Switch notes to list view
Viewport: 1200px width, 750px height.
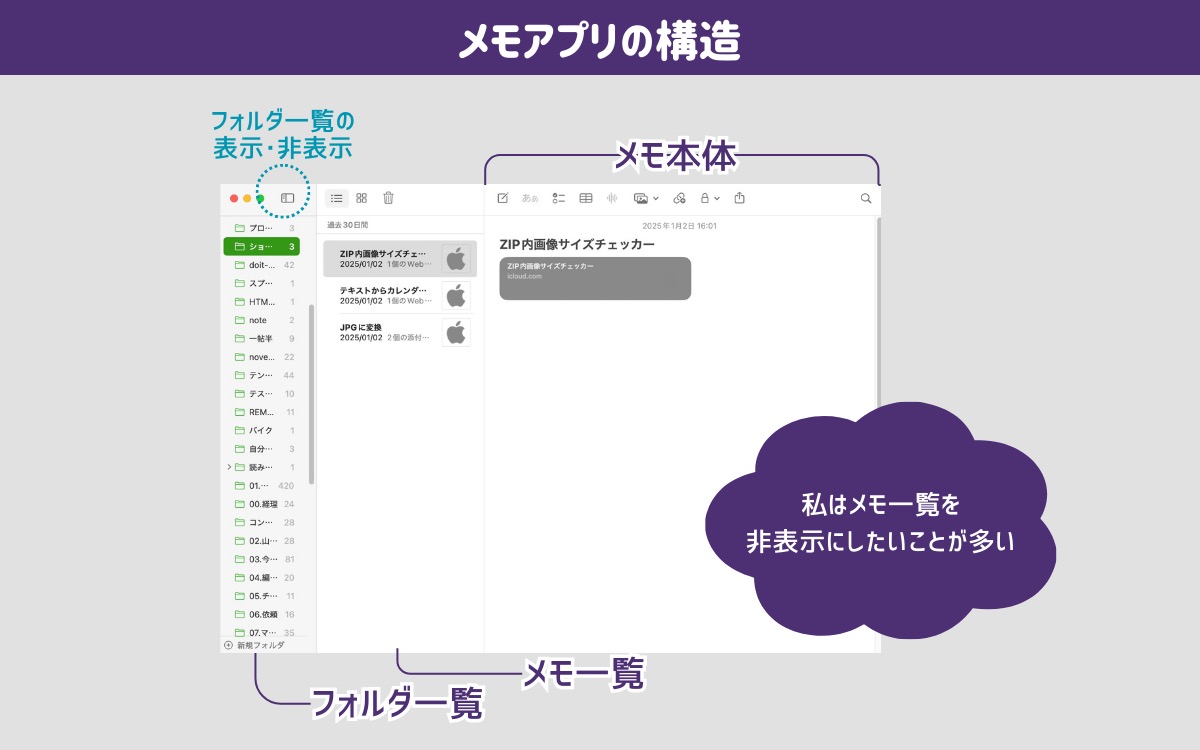337,198
